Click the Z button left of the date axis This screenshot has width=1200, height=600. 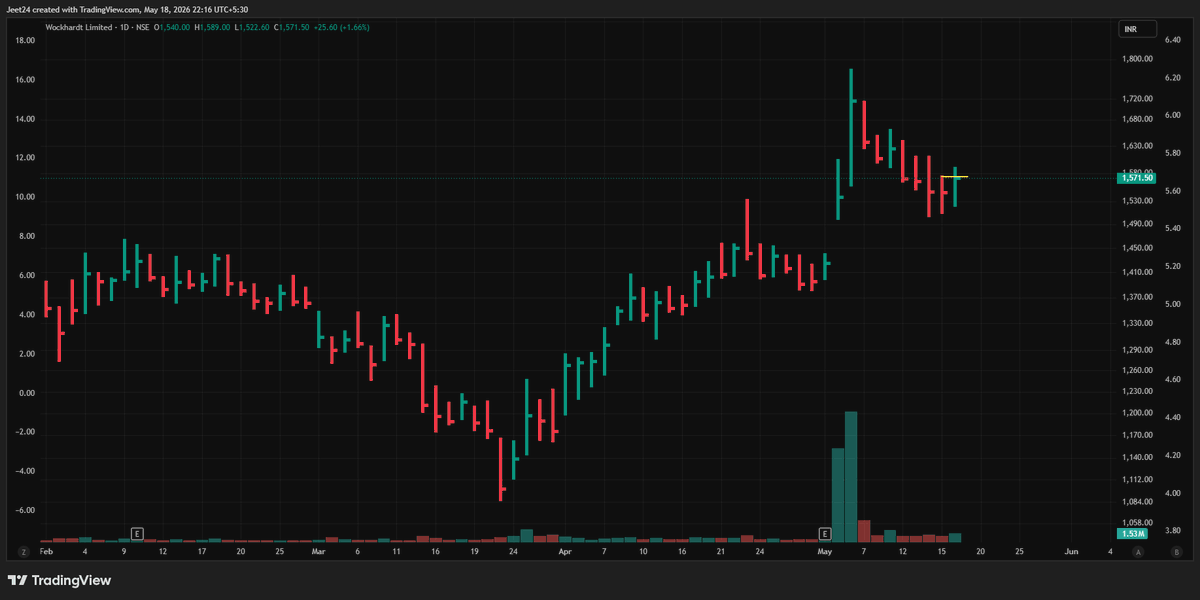pyautogui.click(x=22, y=551)
